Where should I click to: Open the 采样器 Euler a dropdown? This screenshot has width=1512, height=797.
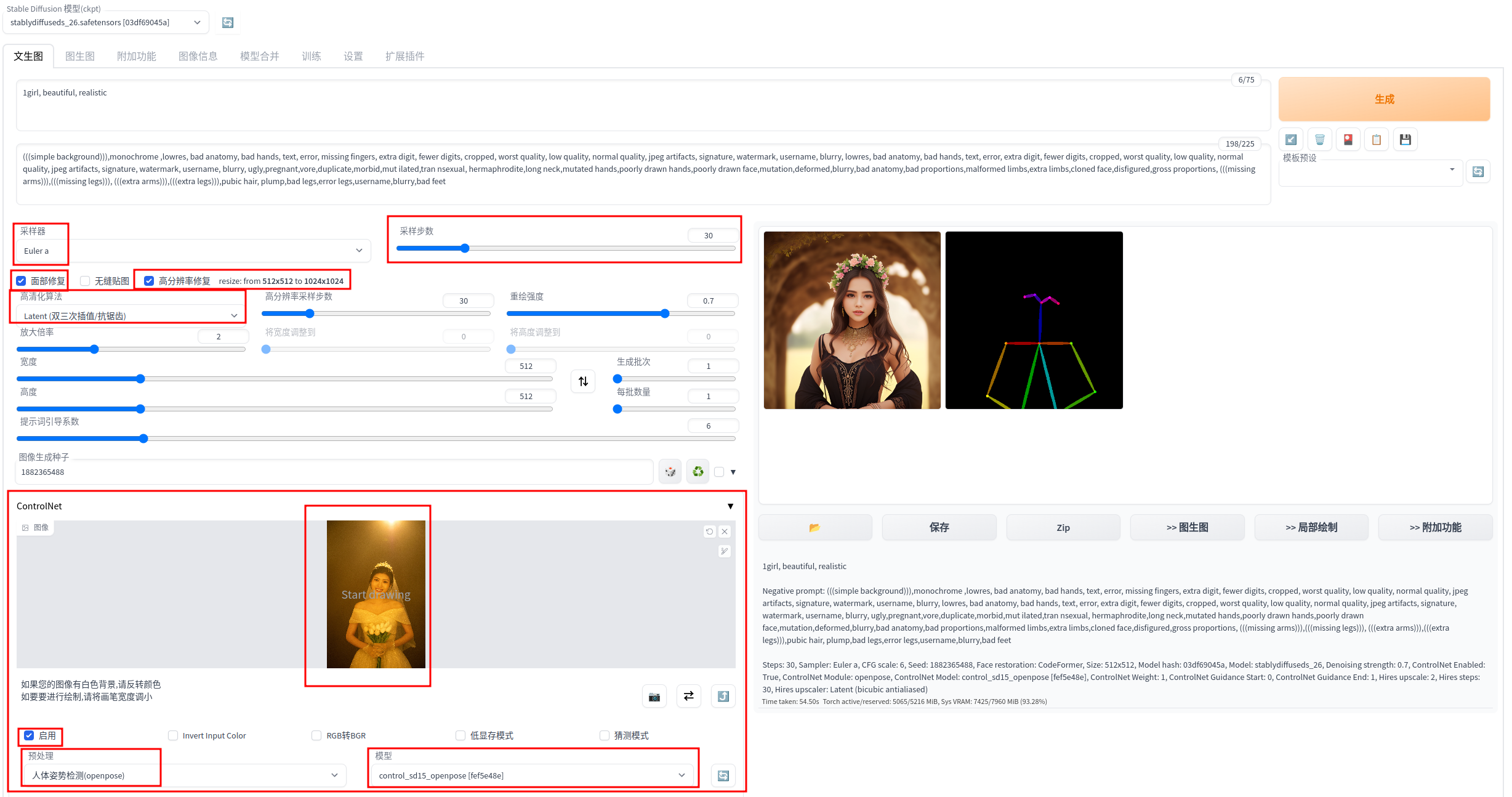point(192,251)
